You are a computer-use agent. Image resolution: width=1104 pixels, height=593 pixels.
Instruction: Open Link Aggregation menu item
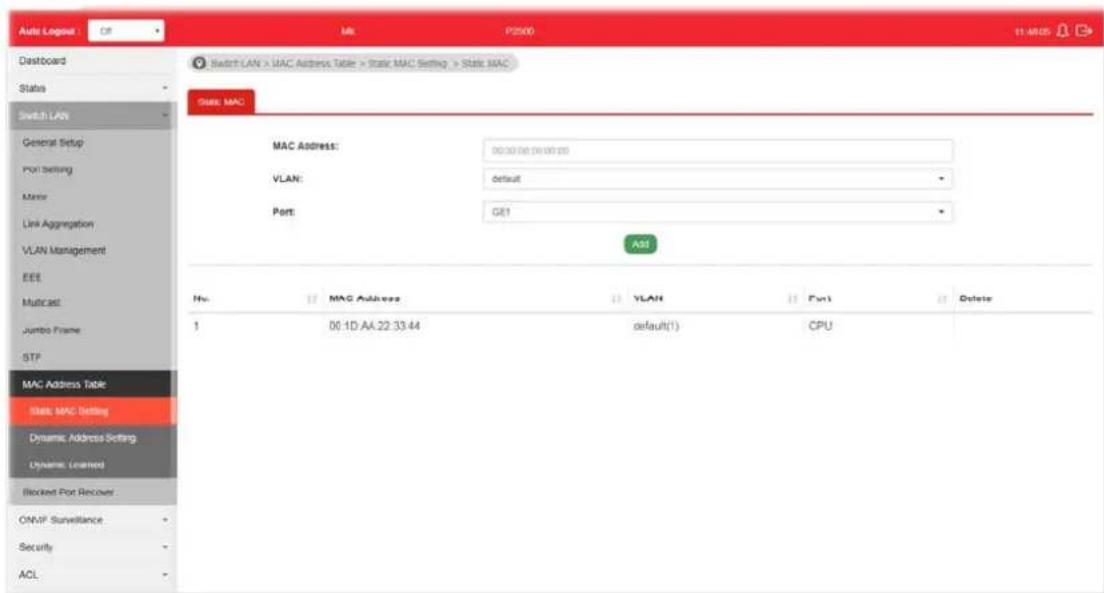(x=58, y=224)
